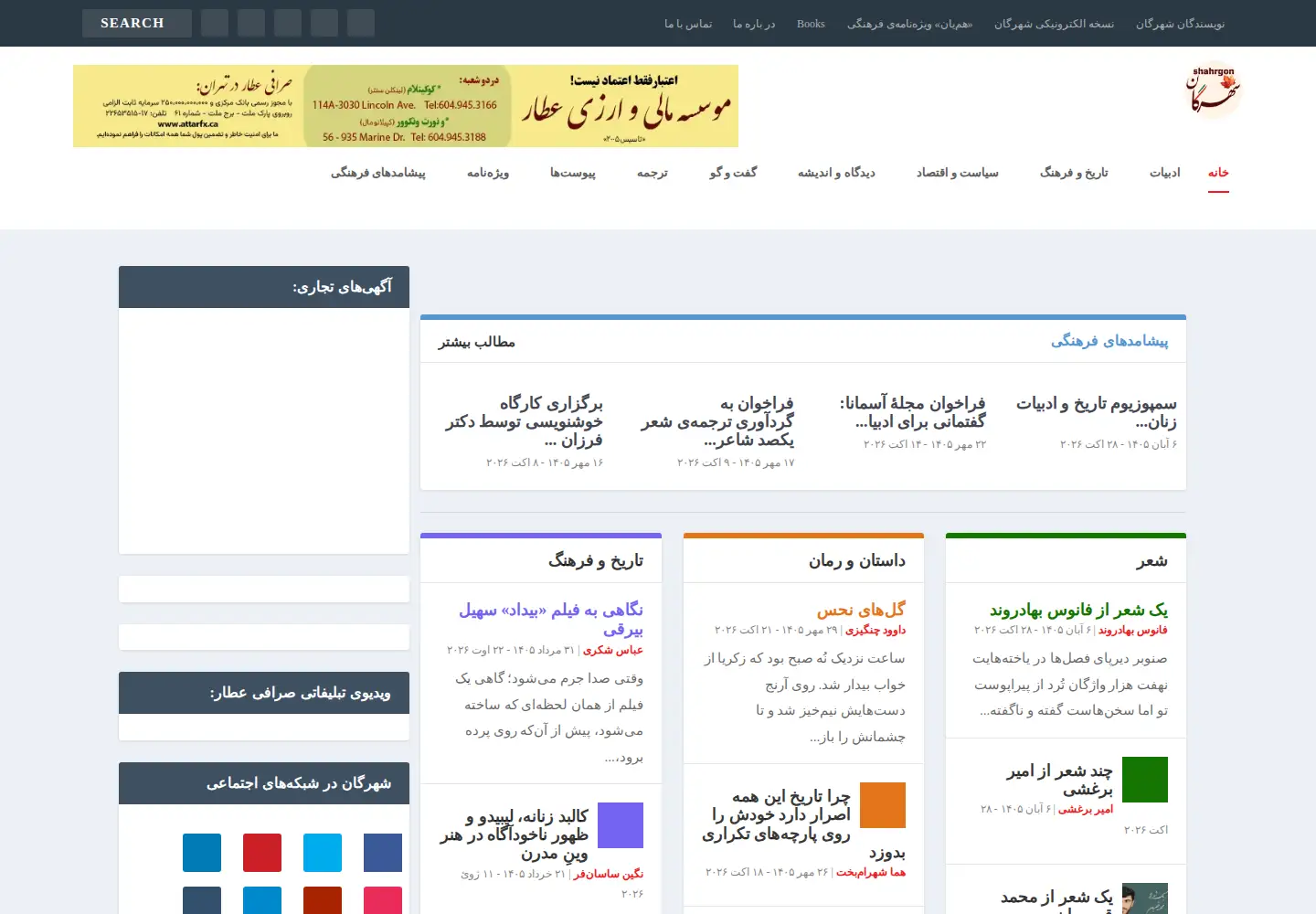
Task: Open یک شعر از فانوس بهادروند article title
Action: click(1078, 610)
